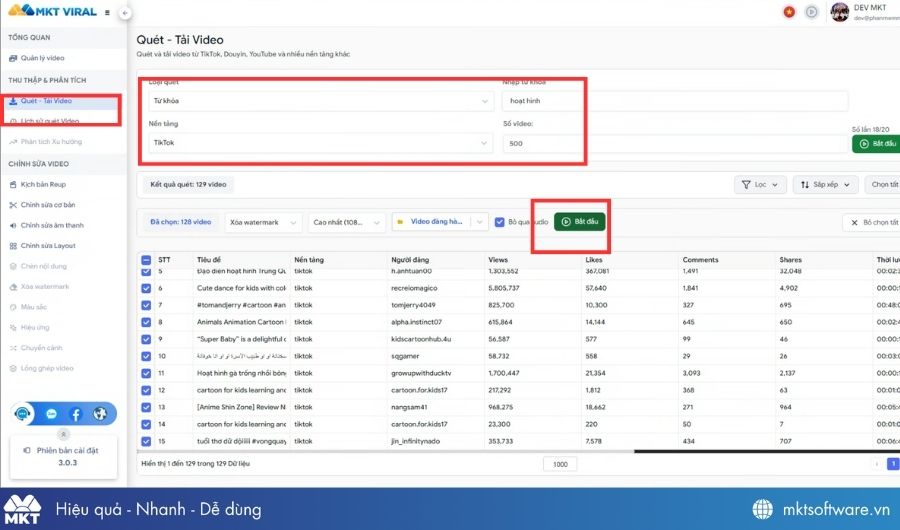Click the top Bắt đầu scan button

(876, 144)
